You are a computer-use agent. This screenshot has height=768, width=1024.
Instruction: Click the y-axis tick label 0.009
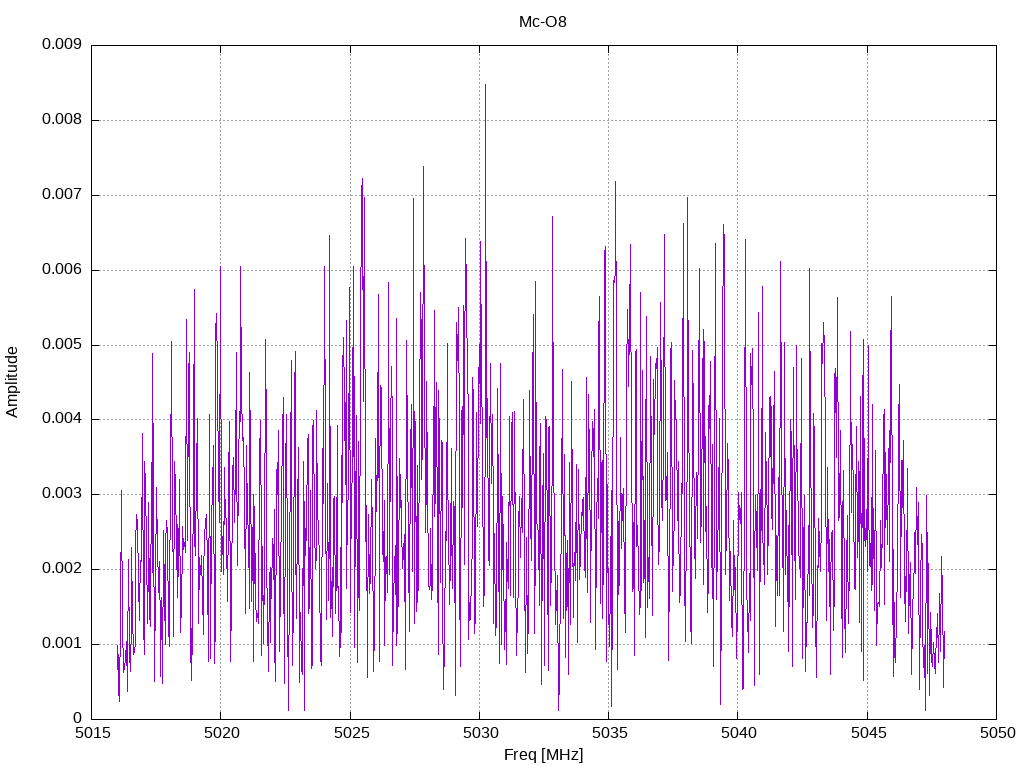coord(62,44)
